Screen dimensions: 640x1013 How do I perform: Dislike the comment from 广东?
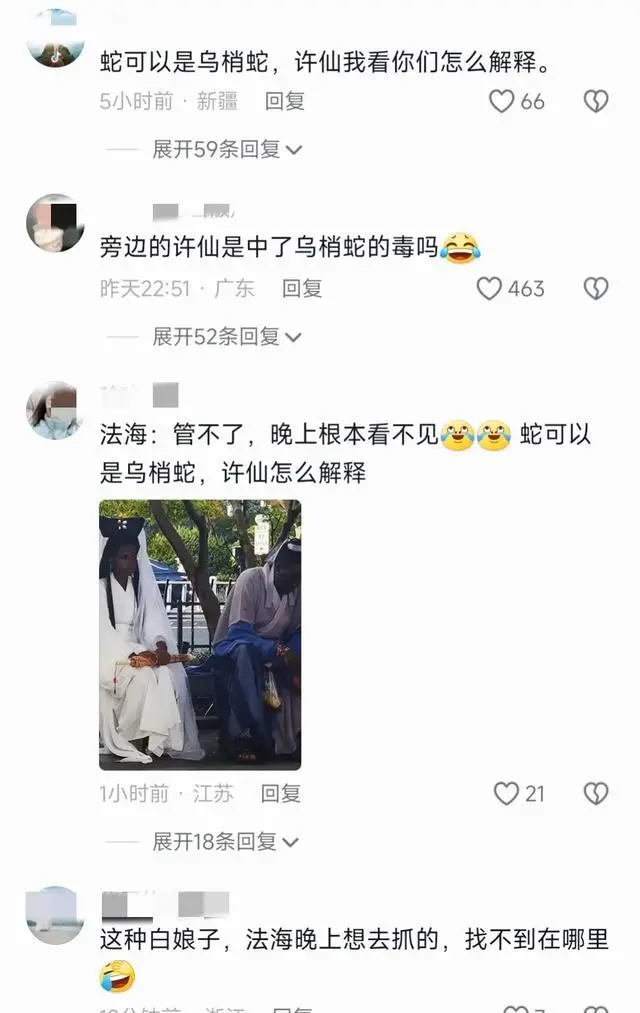click(595, 288)
